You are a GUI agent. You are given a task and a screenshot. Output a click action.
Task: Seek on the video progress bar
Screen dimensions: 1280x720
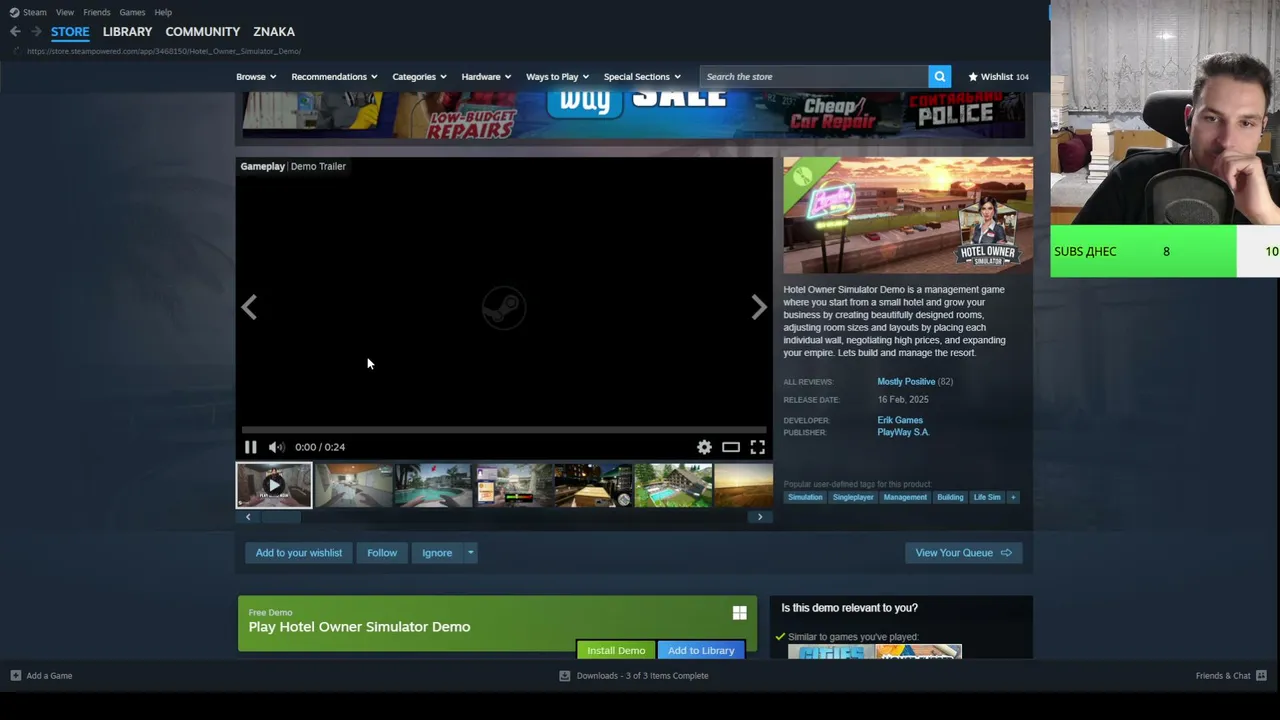504,430
